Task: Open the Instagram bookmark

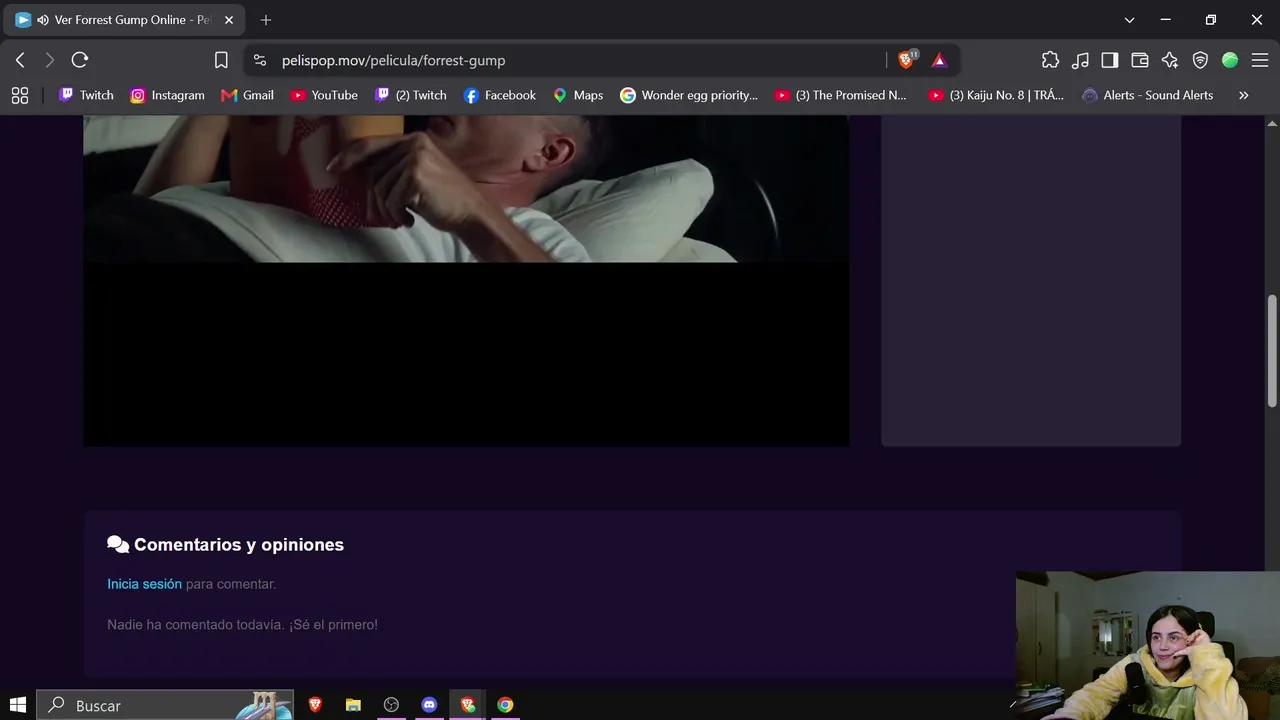Action: [167, 95]
